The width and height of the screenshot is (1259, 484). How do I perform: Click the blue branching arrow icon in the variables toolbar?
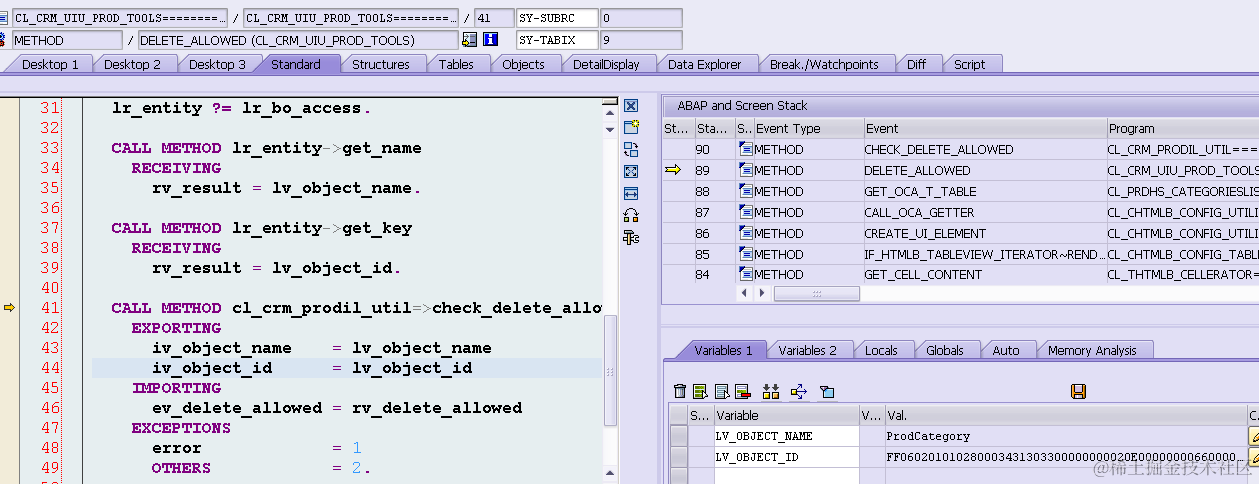pos(798,391)
